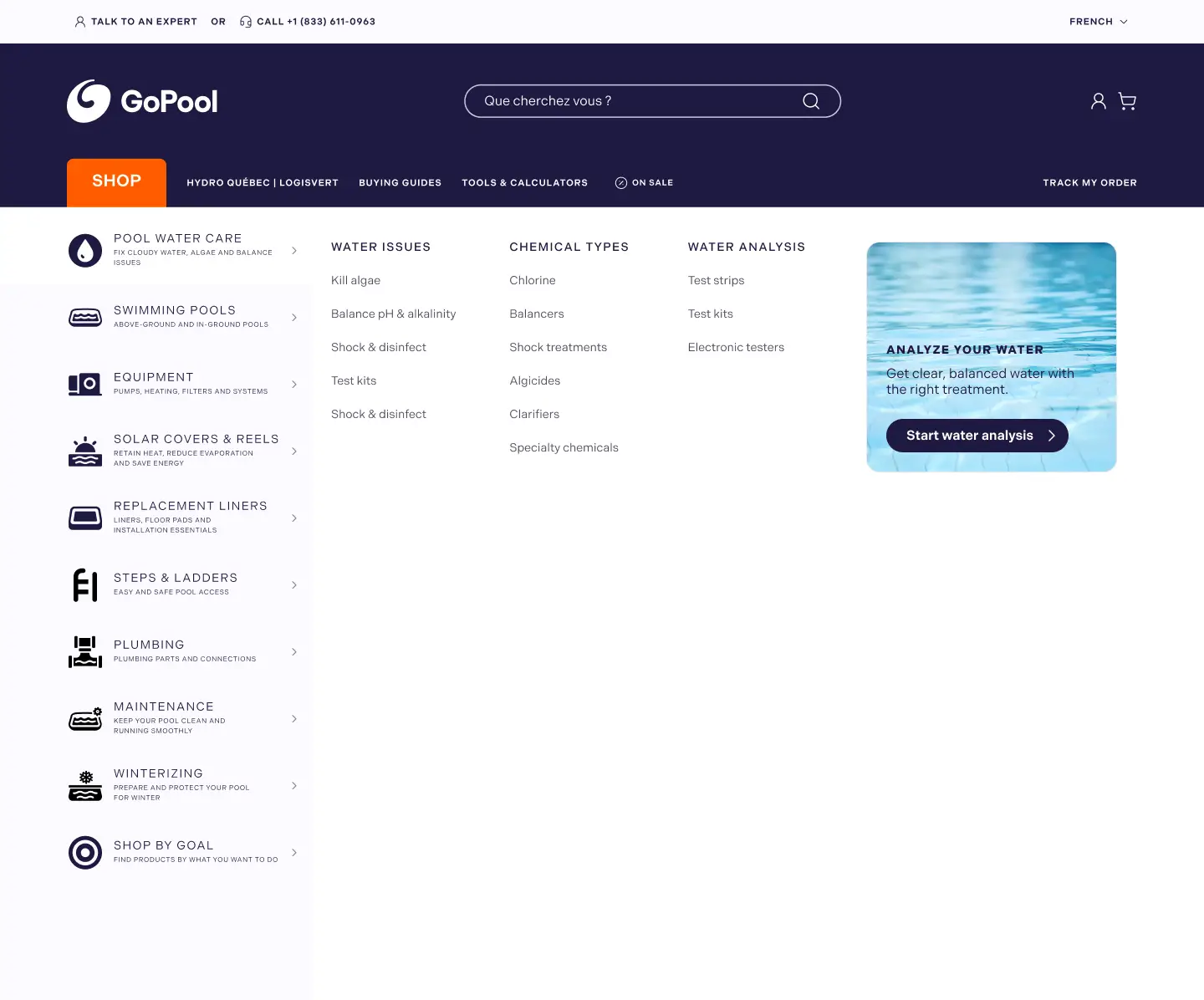Expand the Equipment category chevron
The height and width of the screenshot is (1000, 1204).
pyautogui.click(x=294, y=385)
